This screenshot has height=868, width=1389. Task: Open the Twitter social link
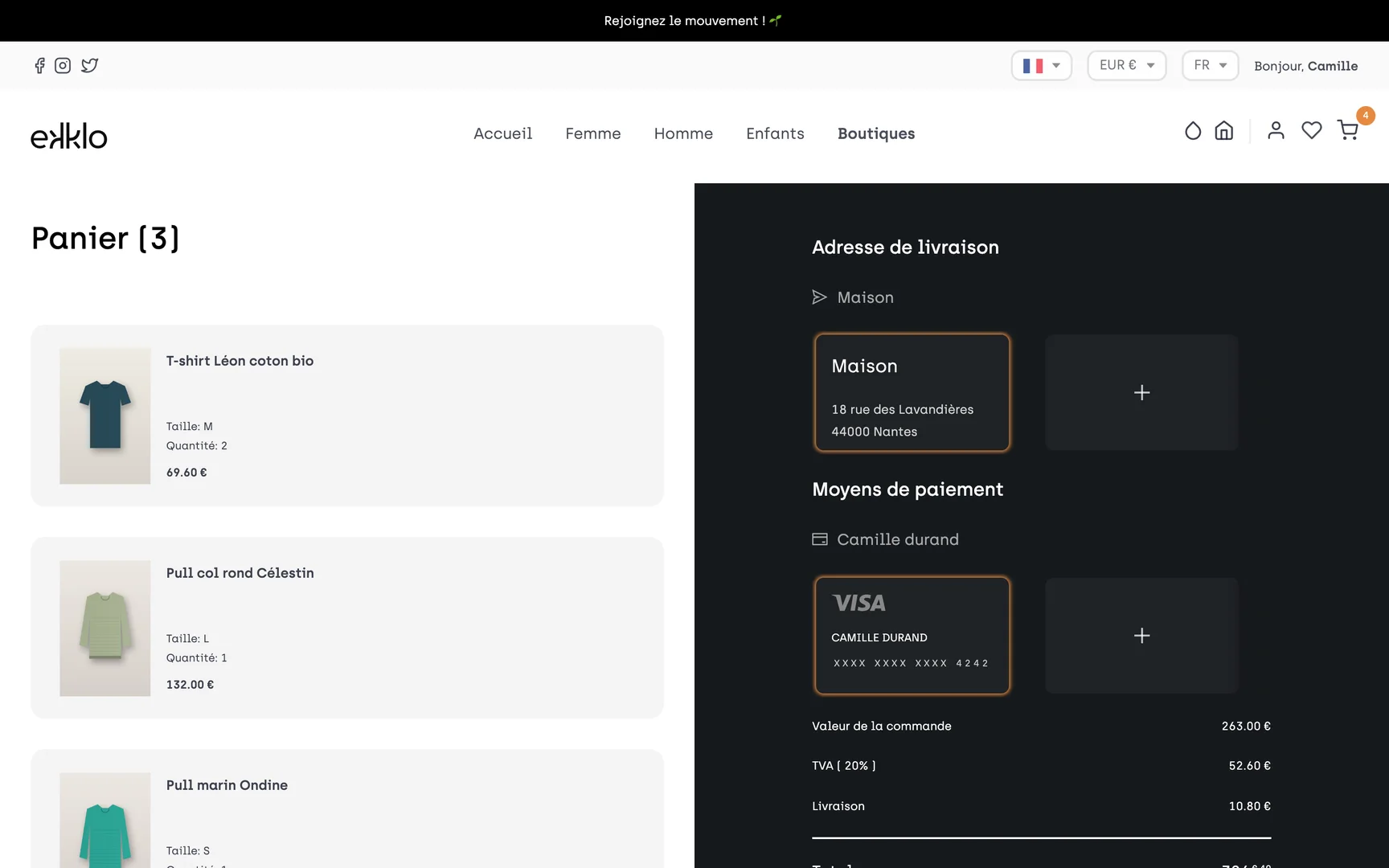tap(89, 66)
